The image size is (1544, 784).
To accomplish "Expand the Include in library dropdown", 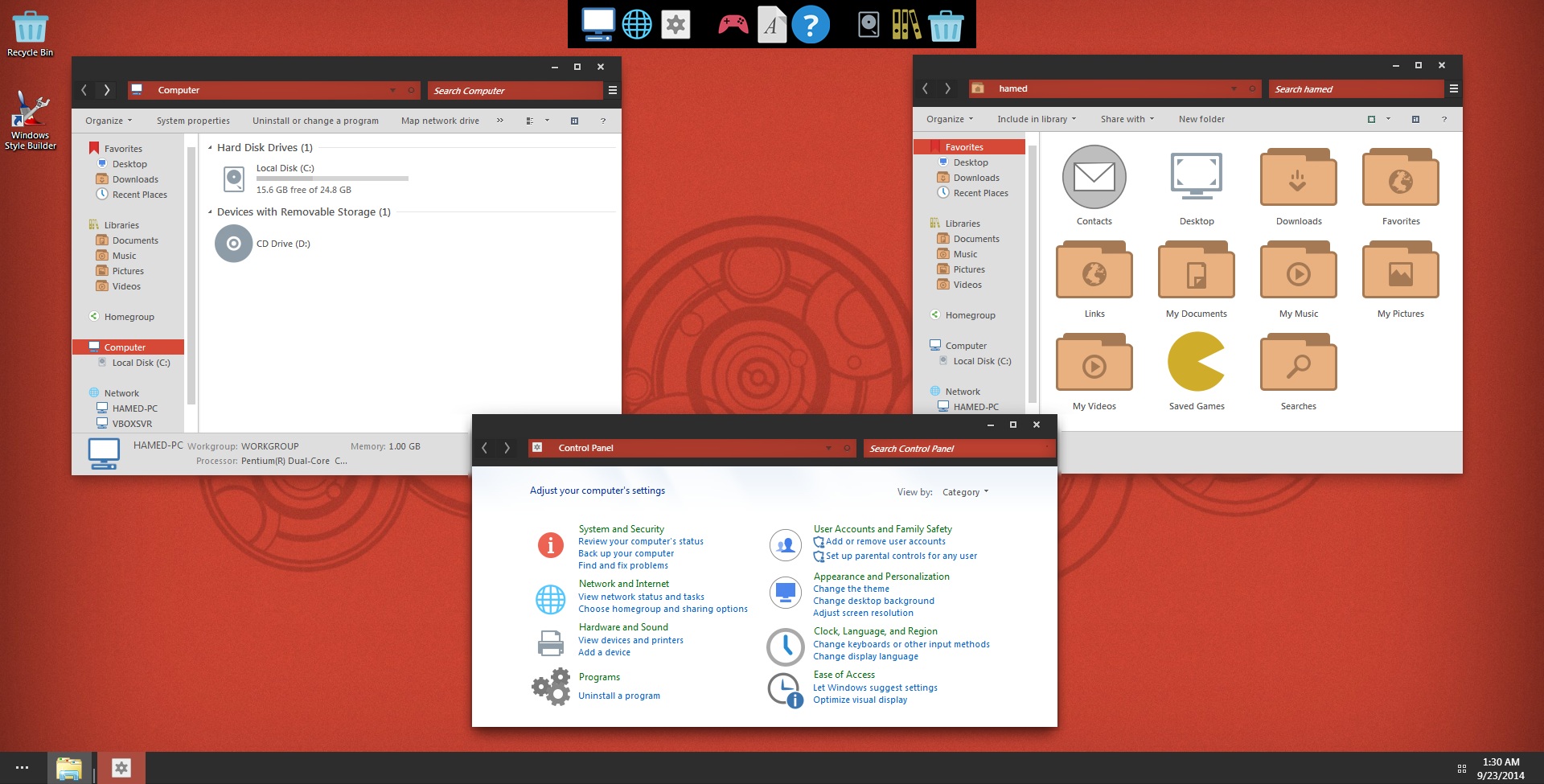I will click(1037, 119).
